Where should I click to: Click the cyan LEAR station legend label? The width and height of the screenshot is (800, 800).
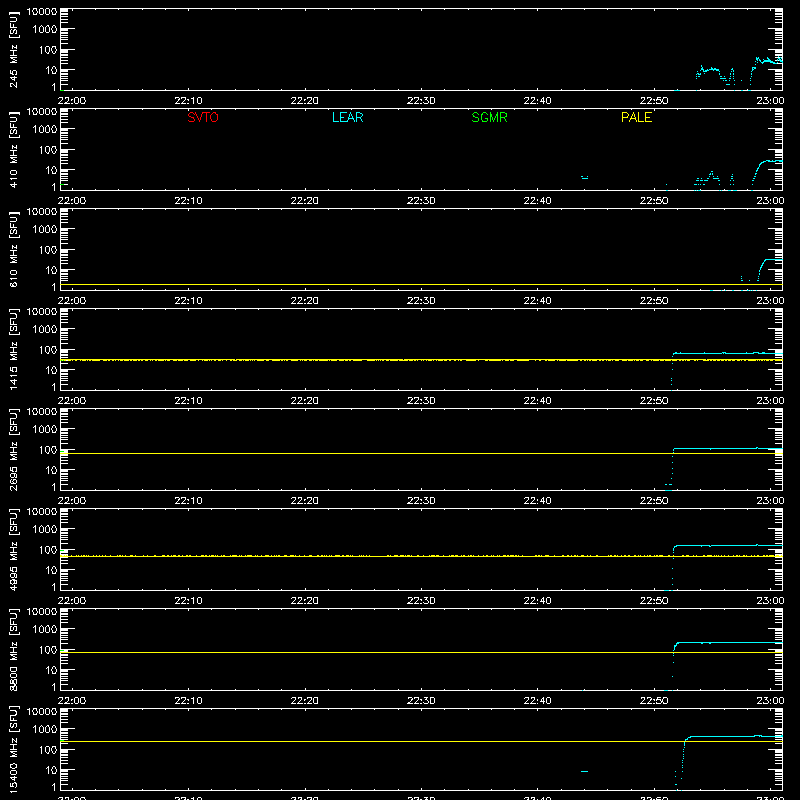pos(347,117)
